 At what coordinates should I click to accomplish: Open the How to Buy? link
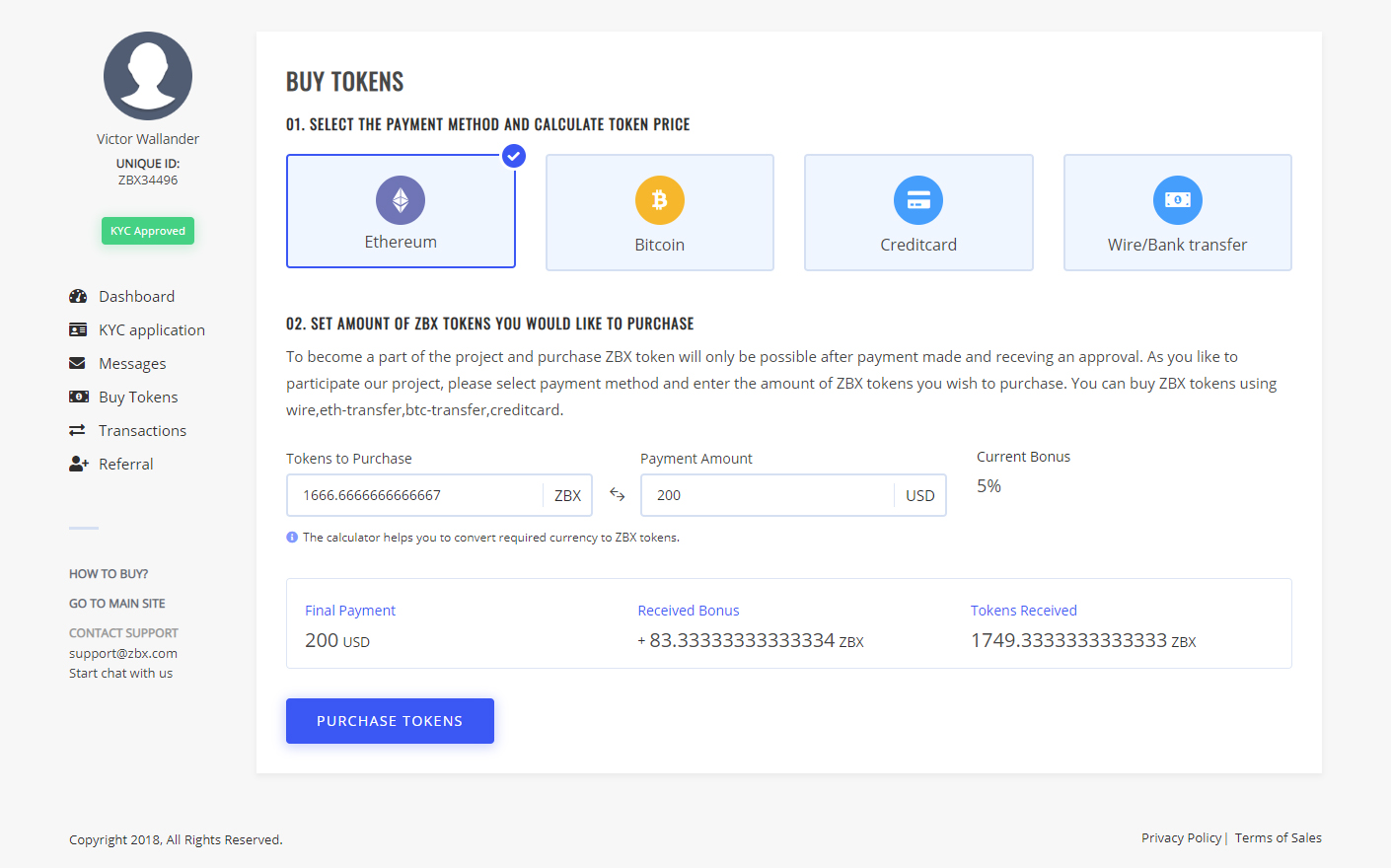click(x=109, y=573)
